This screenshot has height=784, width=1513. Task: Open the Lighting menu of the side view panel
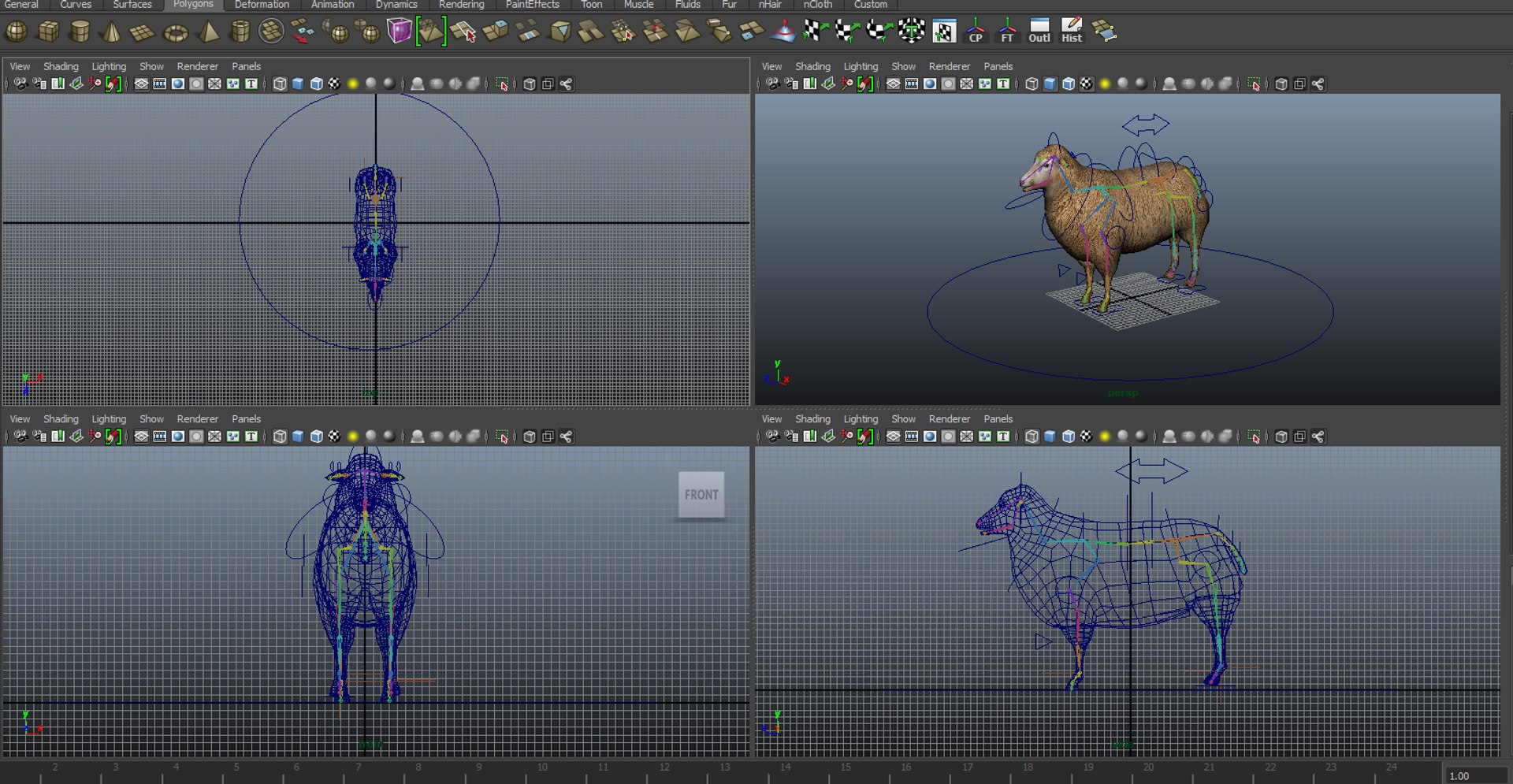coord(861,419)
